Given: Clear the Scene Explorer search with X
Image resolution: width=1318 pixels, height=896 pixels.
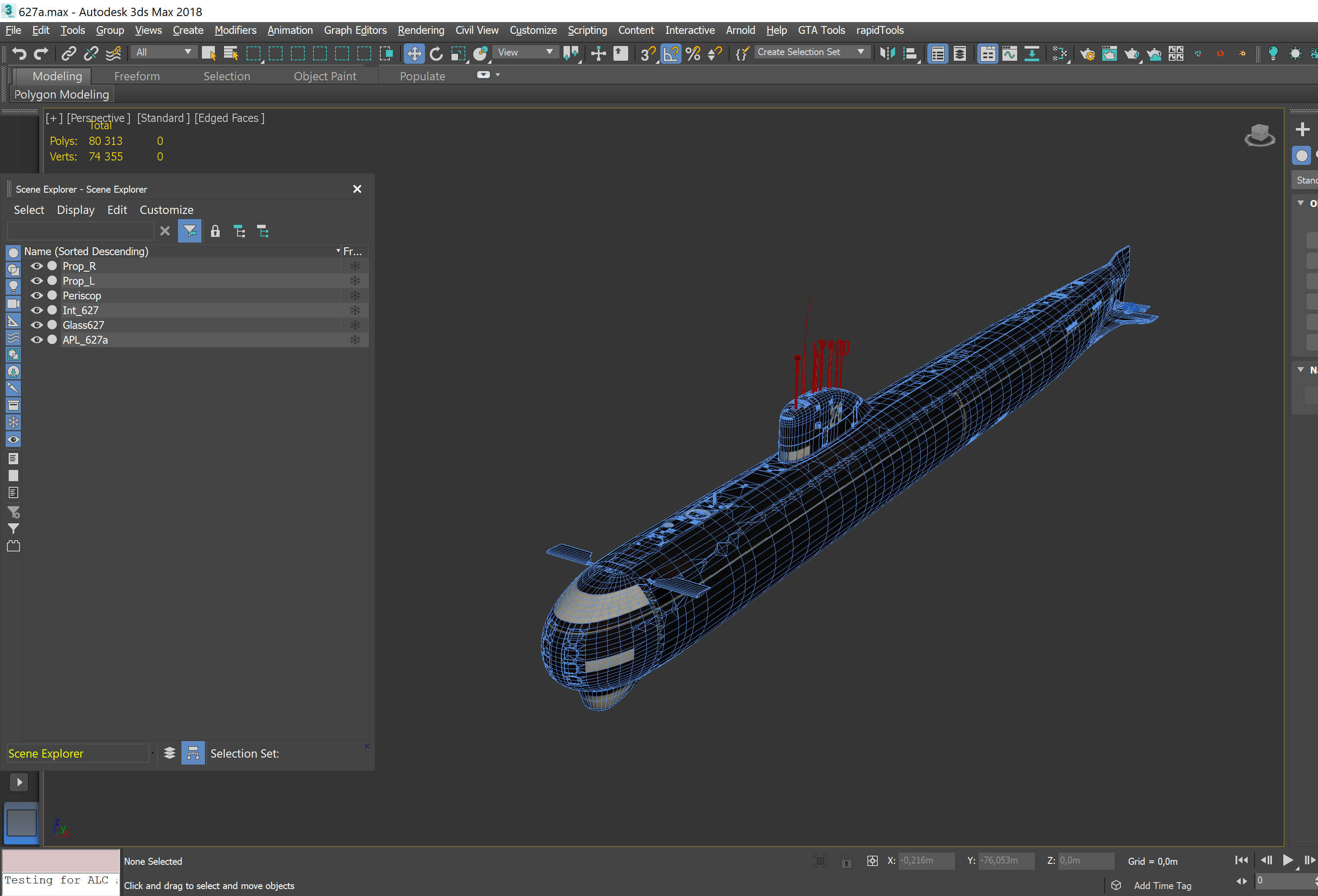Looking at the screenshot, I should 165,231.
